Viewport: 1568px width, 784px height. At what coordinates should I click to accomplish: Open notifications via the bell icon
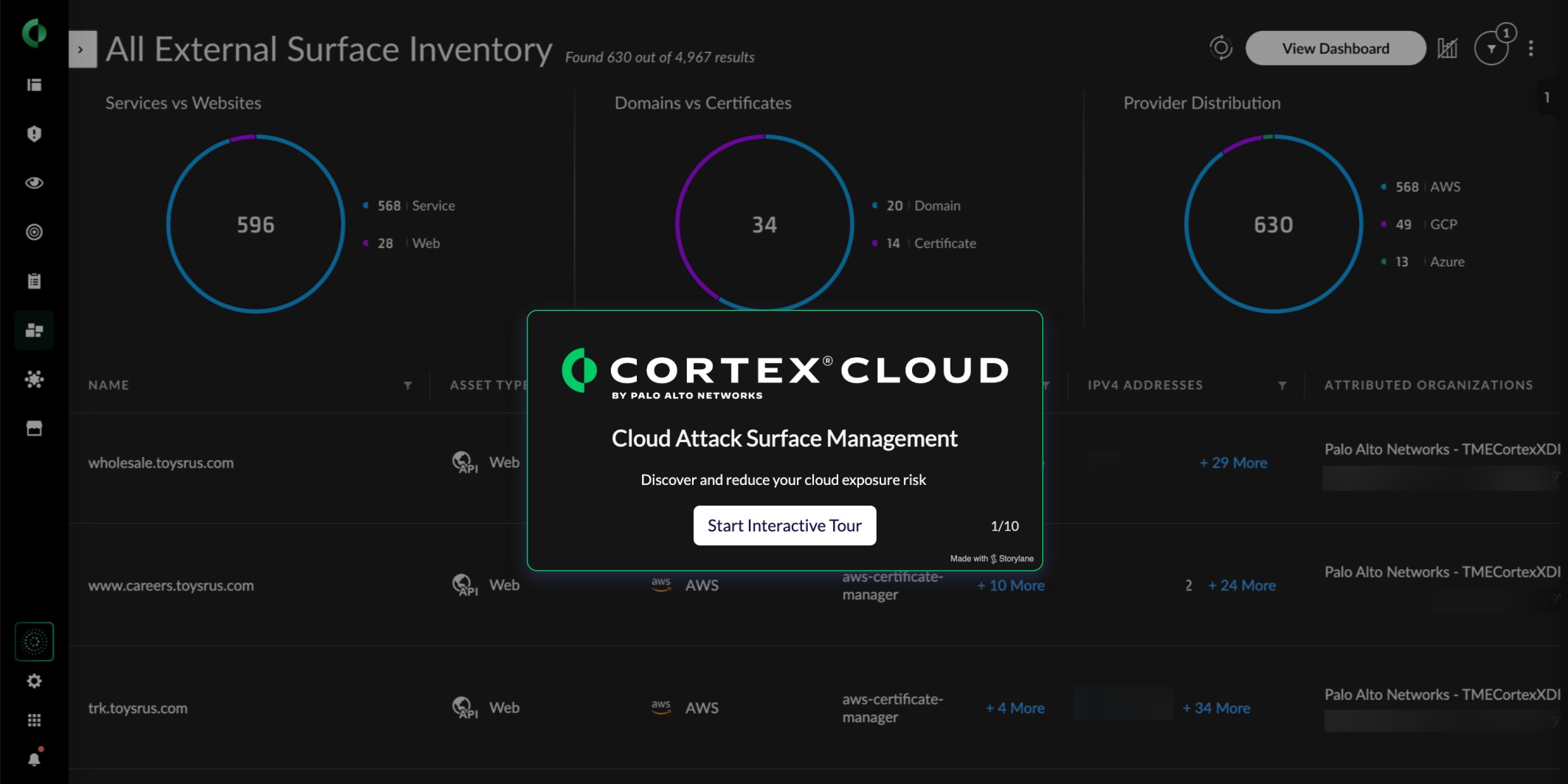(x=34, y=757)
